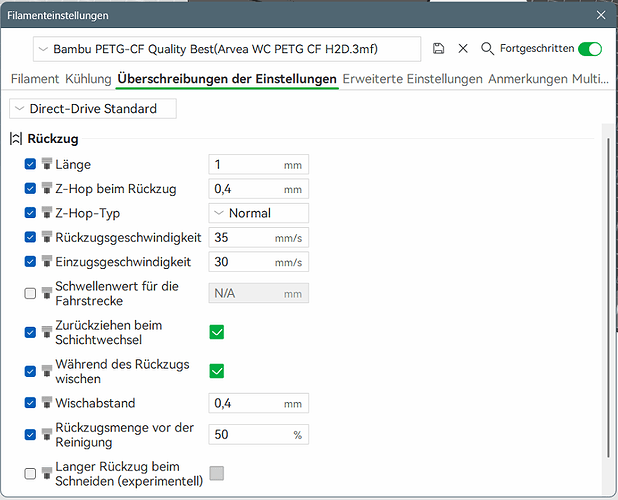Collapse the Rückzug section via its icon

pyautogui.click(x=16, y=139)
